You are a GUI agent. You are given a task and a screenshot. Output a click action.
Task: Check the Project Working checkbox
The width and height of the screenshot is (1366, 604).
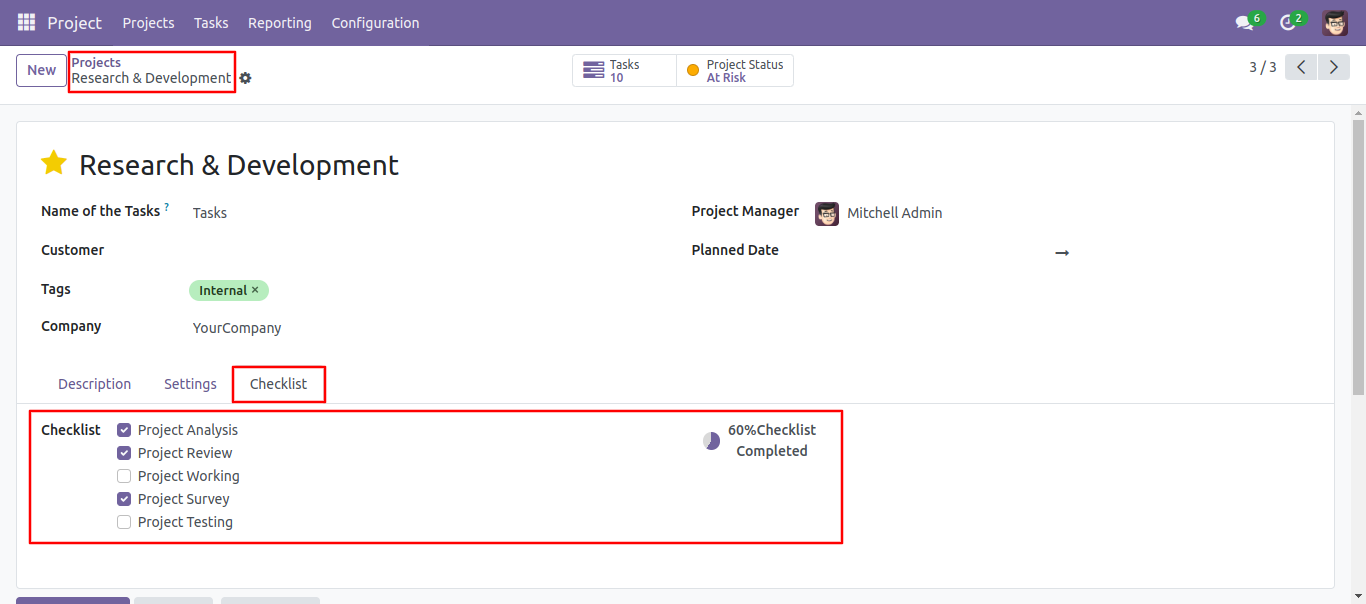pos(124,476)
